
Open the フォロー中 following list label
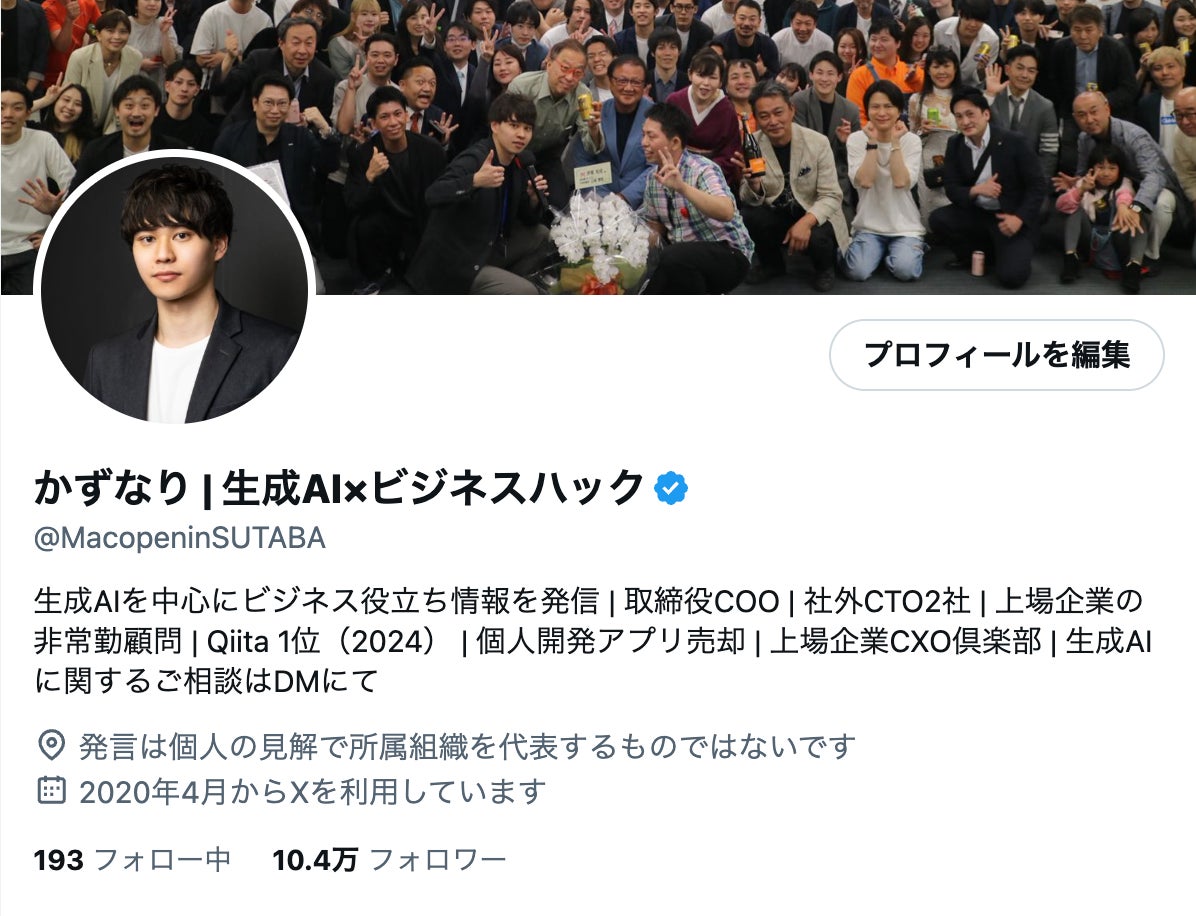coord(162,860)
